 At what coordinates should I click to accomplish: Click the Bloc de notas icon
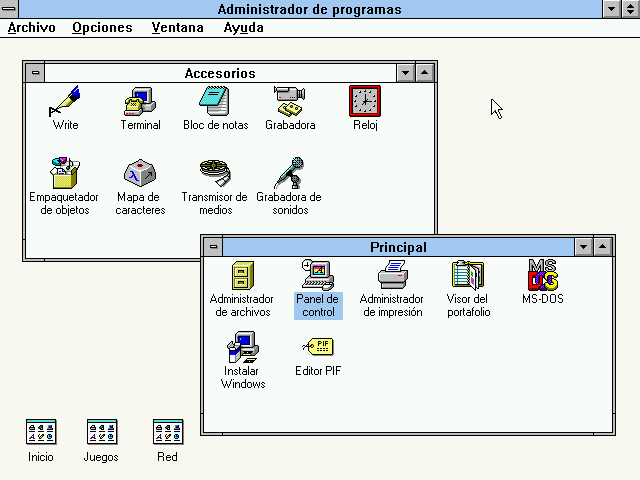click(x=215, y=101)
